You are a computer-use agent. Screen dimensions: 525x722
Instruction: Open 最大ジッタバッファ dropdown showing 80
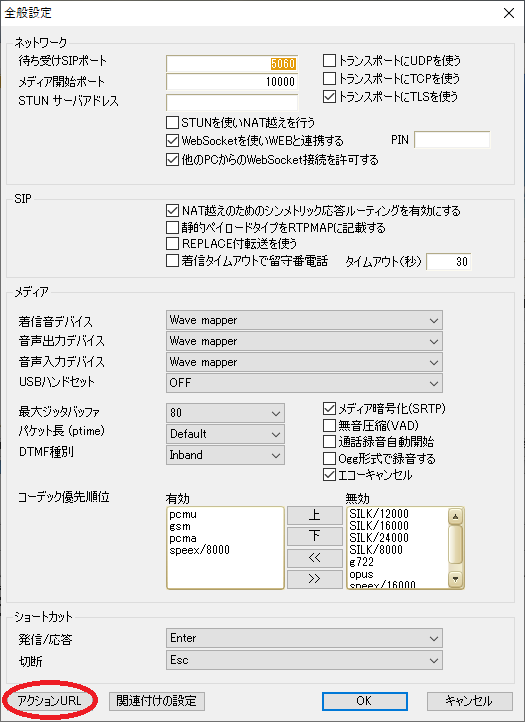pos(225,413)
